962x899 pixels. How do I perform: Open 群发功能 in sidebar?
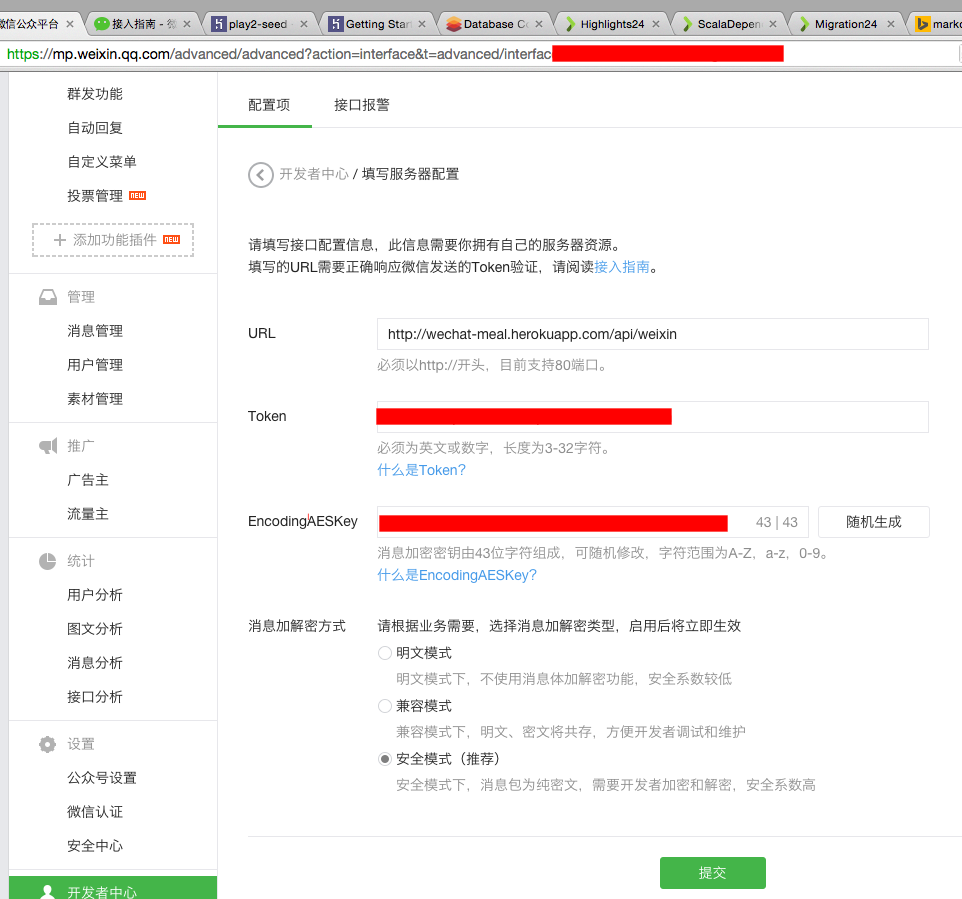click(95, 94)
